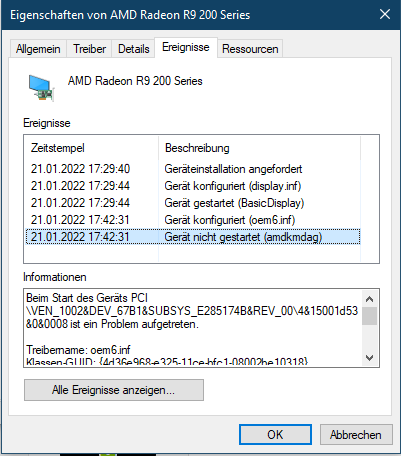This screenshot has width=401, height=456.
Task: Open the Treiber tab
Action: (89, 49)
